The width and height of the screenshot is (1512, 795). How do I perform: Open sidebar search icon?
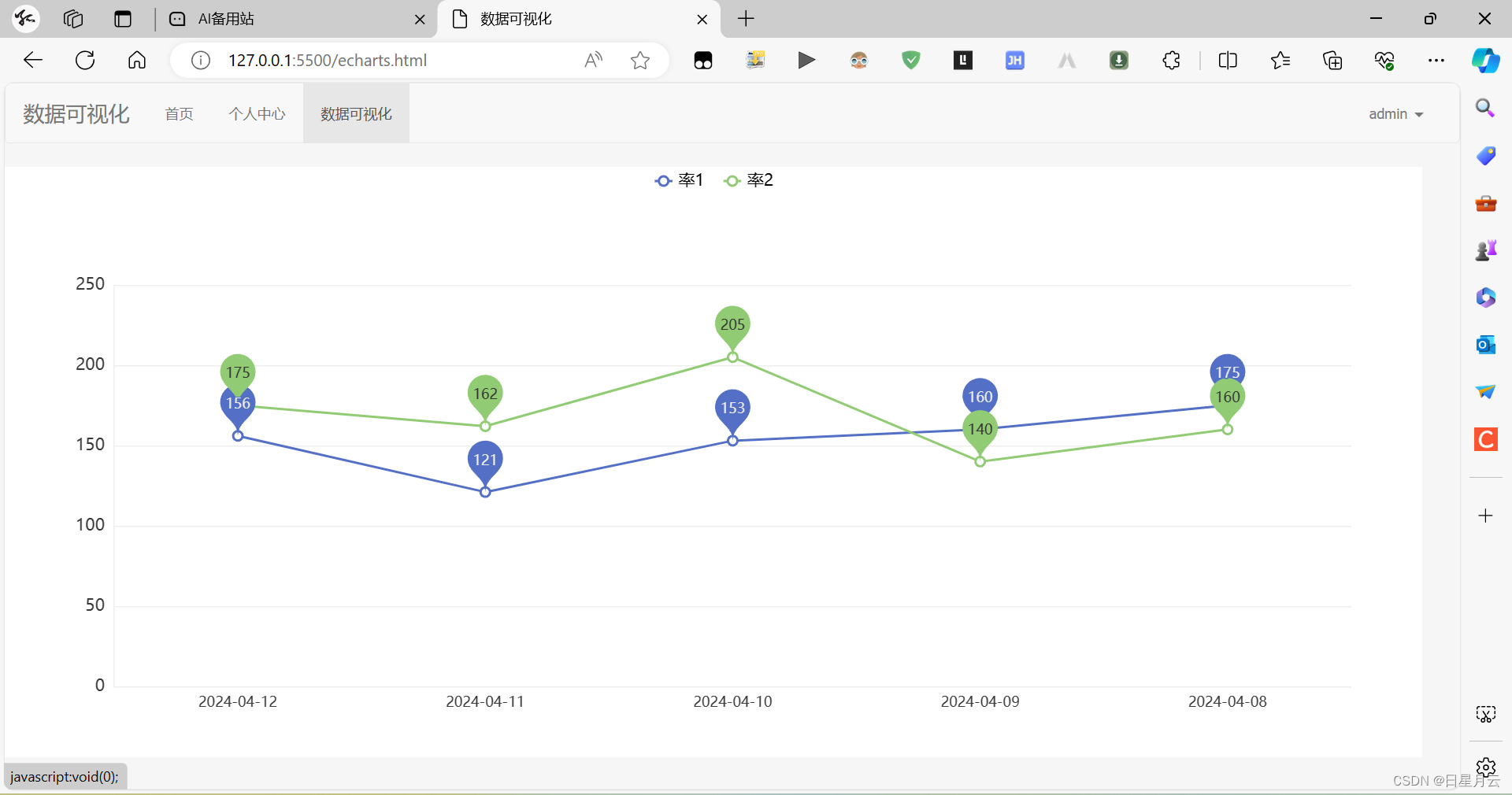[1485, 109]
